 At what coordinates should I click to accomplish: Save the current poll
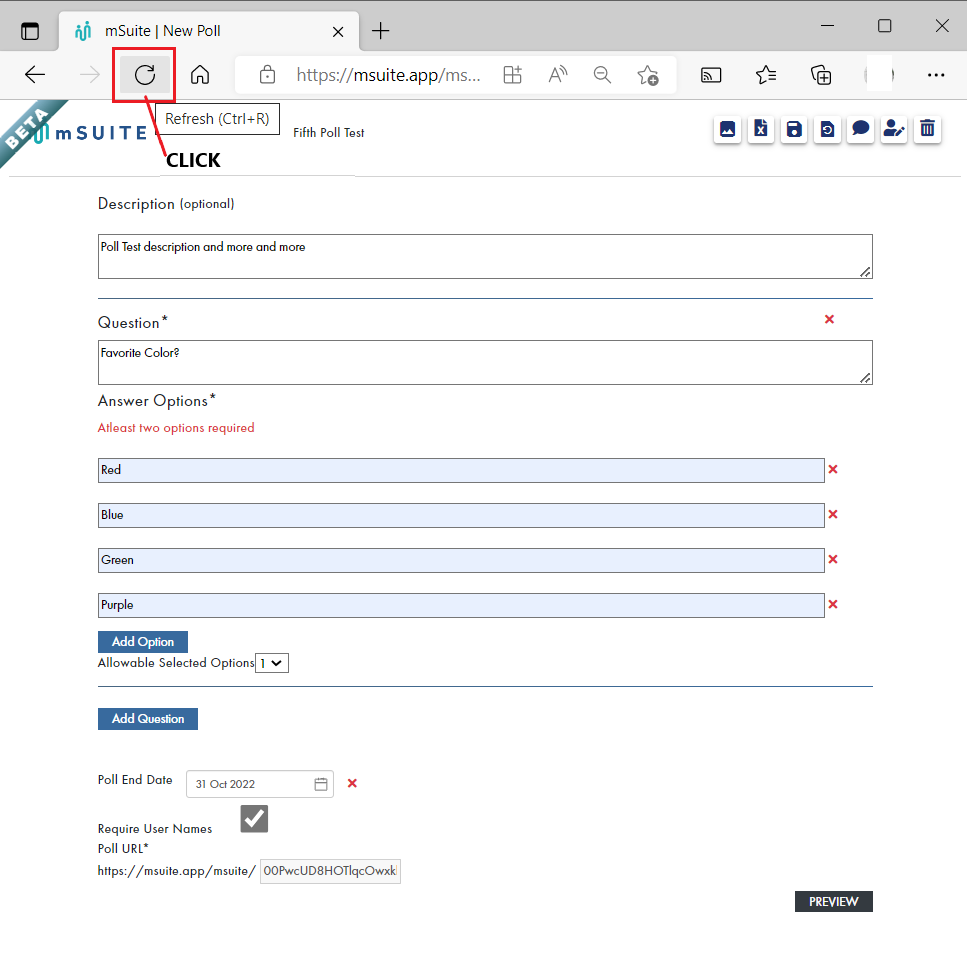(x=793, y=129)
